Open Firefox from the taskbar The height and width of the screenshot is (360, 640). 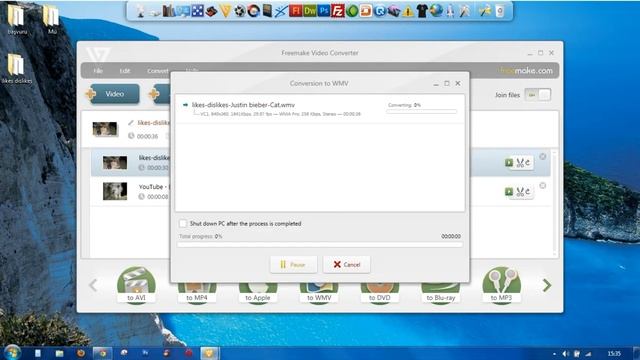[x=81, y=353]
